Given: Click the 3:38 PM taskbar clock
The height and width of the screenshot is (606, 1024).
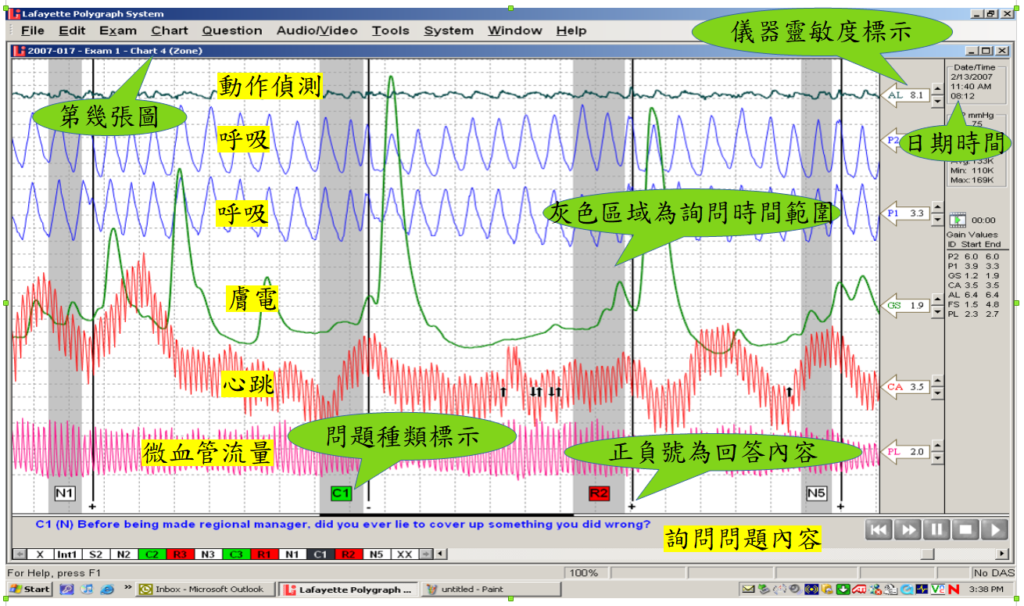Looking at the screenshot, I should pyautogui.click(x=986, y=589).
